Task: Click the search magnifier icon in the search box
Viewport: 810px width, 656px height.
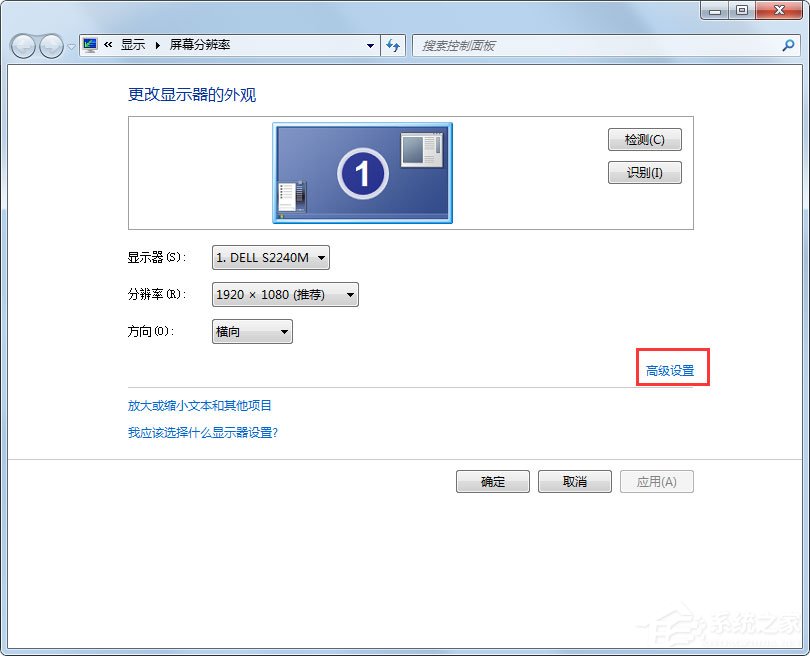Action: 789,45
